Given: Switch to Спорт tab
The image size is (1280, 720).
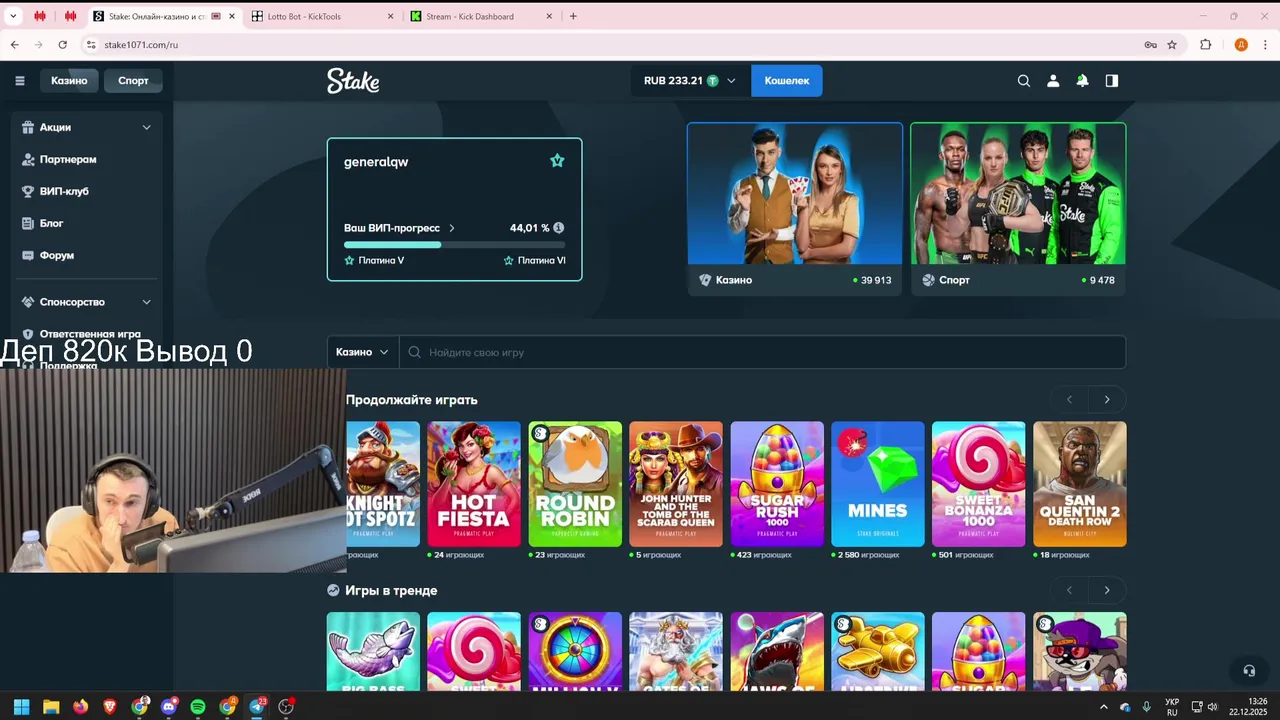Looking at the screenshot, I should click(x=133, y=81).
